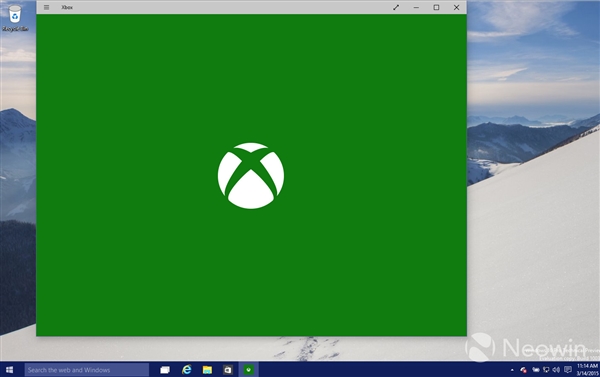Screen dimensions: 600x377
Task: Open the Store from the taskbar
Action: point(228,370)
